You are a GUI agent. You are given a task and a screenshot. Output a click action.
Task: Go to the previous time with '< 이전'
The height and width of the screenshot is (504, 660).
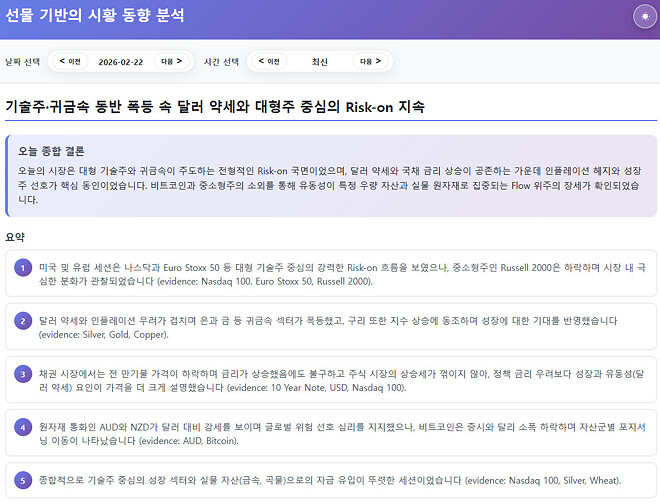pyautogui.click(x=269, y=61)
